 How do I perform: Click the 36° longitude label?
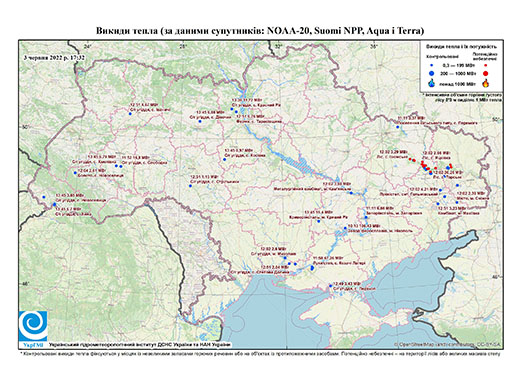coord(374,46)
